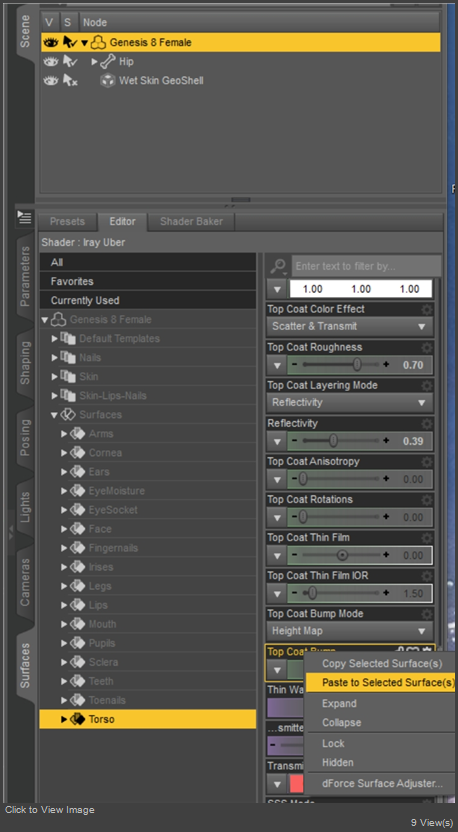Open dForce Surface Adjuster option

point(382,783)
